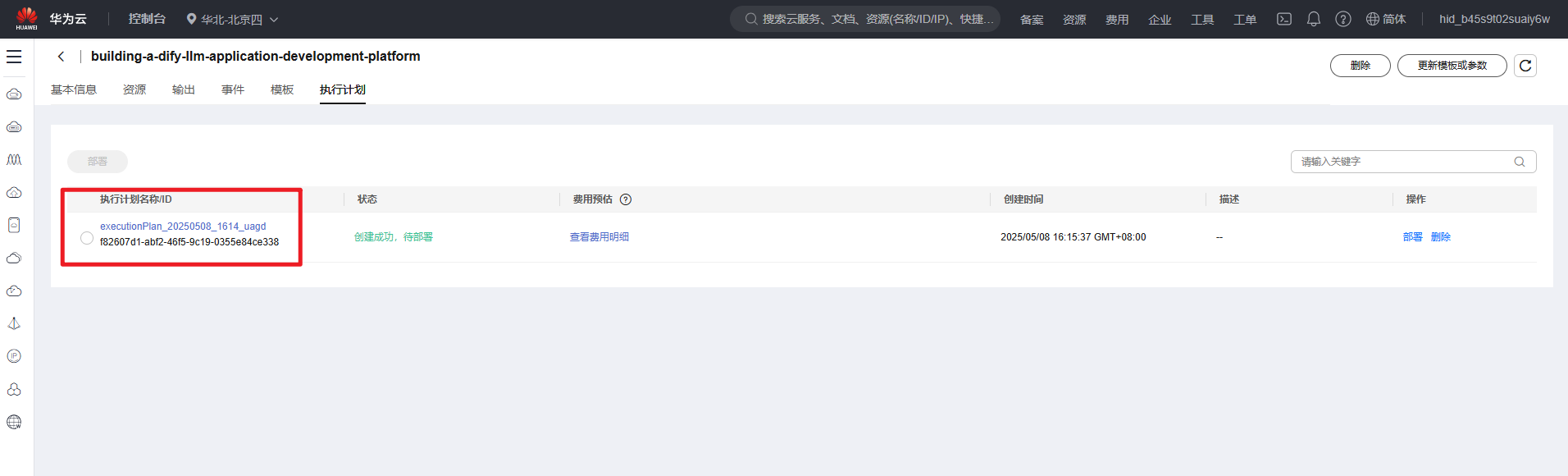Open the notifications bell
Screen dimensions: 1568x476
(x=1314, y=19)
